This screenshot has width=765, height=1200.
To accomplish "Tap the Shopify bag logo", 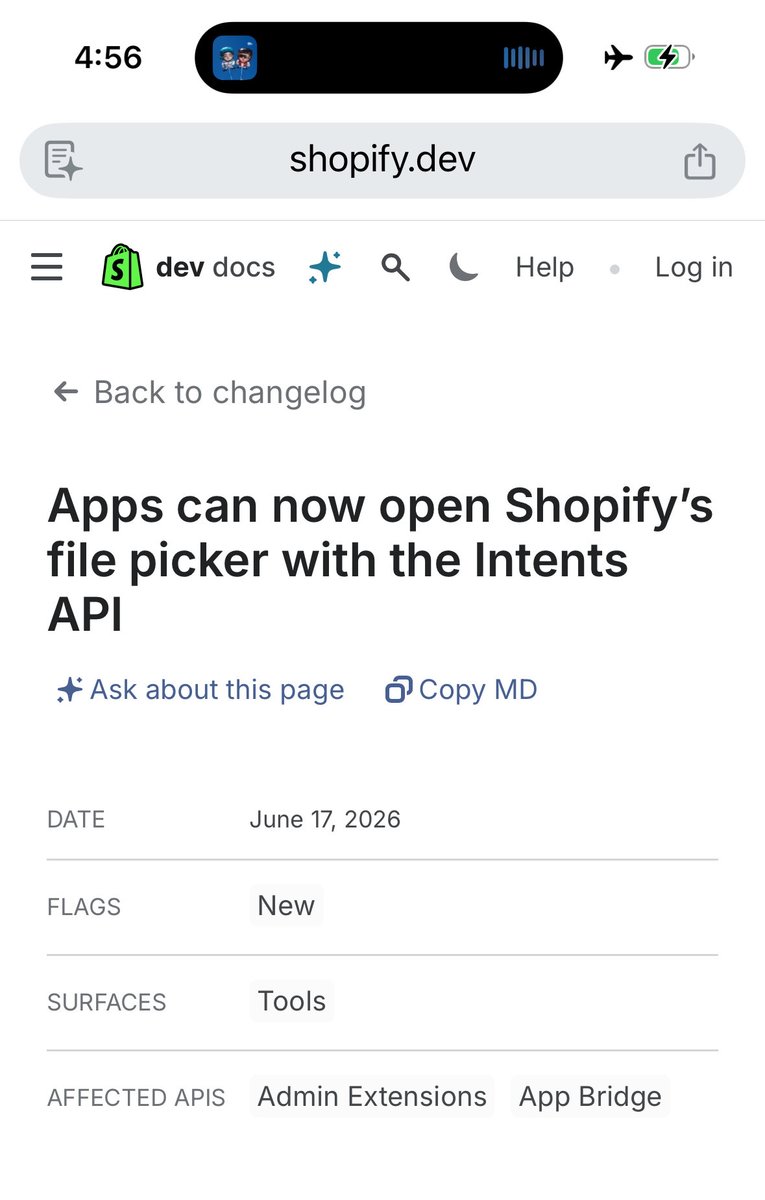I will tap(122, 267).
